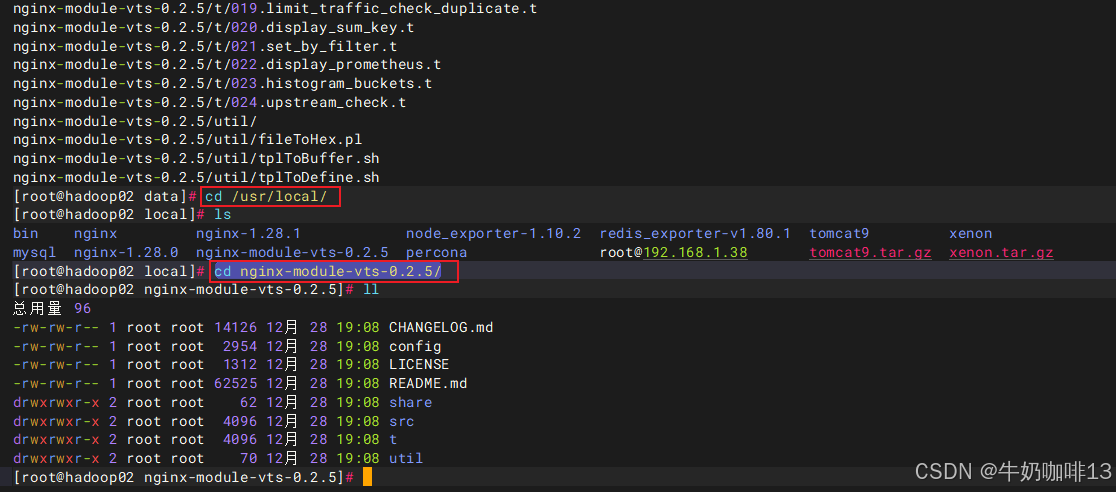The width and height of the screenshot is (1116, 492).
Task: Click the '021.set_by_filter.t' line
Action: coord(205,47)
